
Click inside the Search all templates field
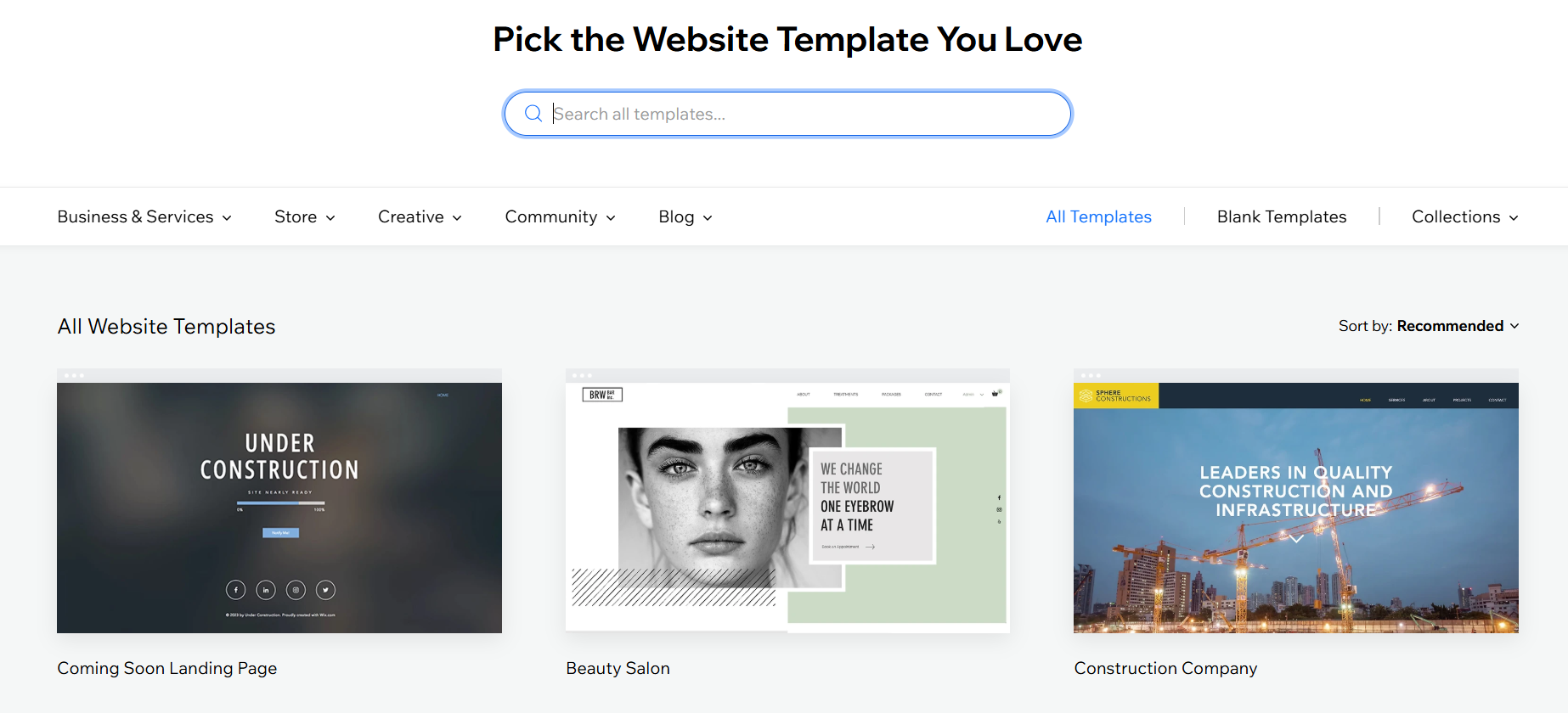764,113
